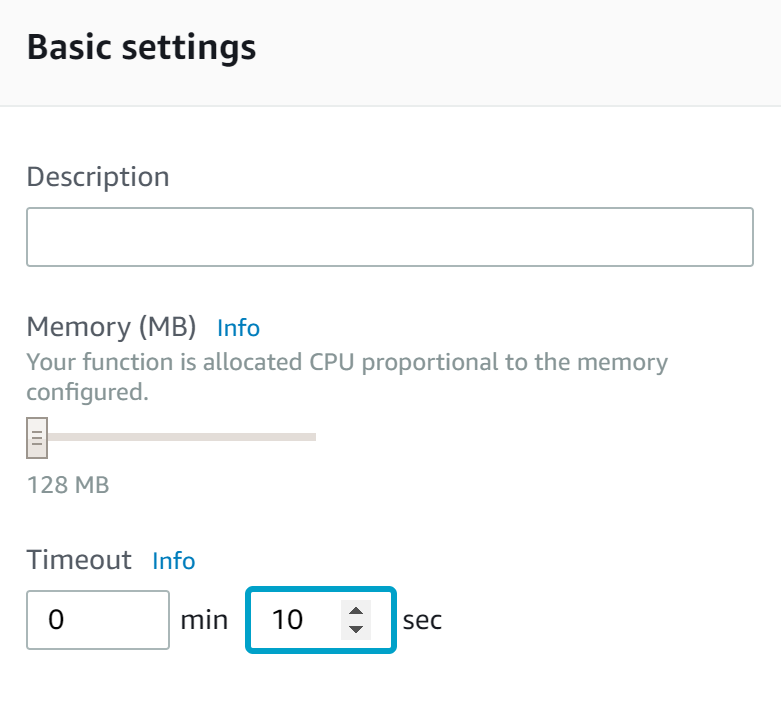Click the Timeout label
The width and height of the screenshot is (782, 718).
click(79, 560)
